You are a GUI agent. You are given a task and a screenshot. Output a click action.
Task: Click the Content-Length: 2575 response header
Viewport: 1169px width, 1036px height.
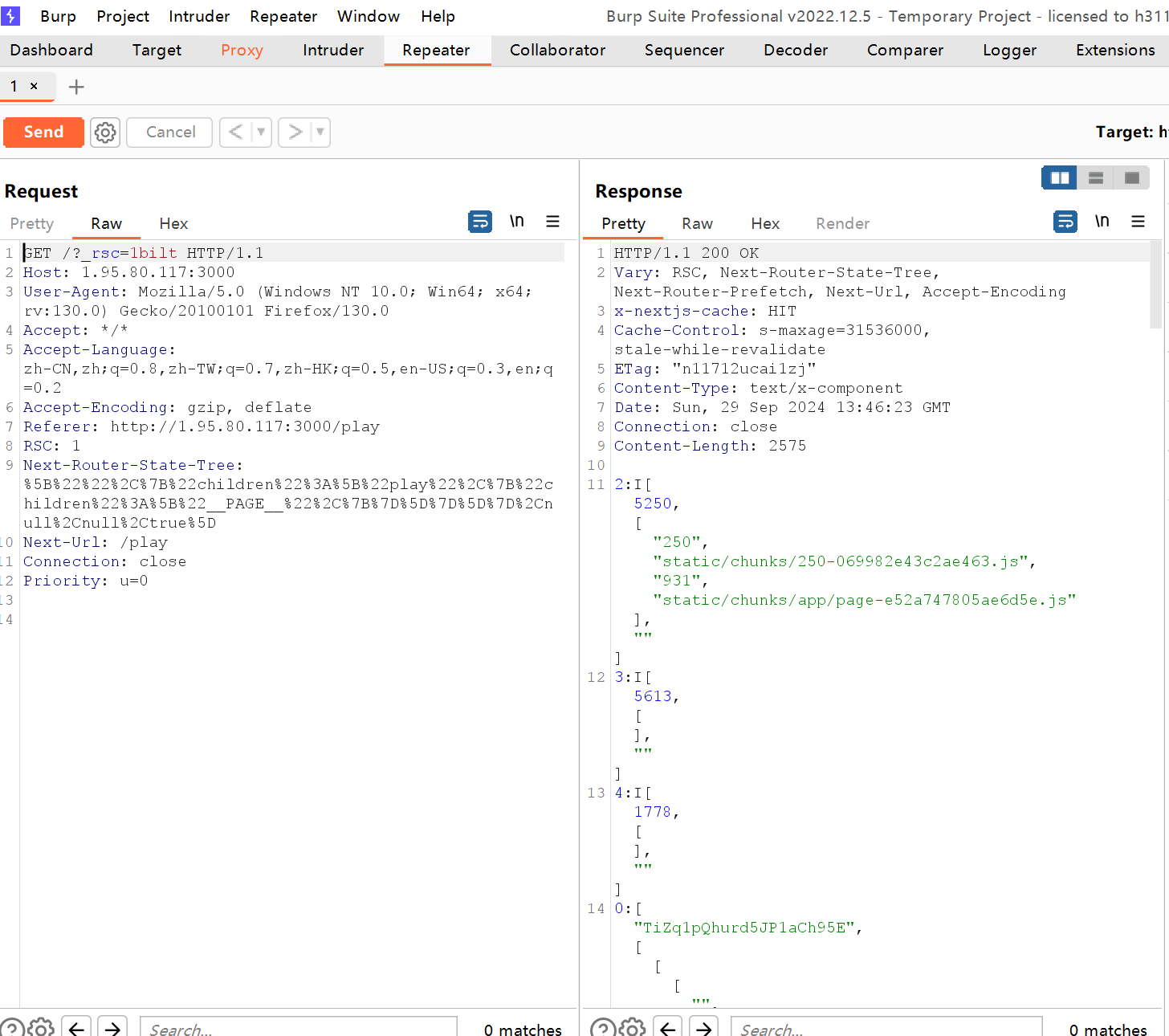pos(710,446)
